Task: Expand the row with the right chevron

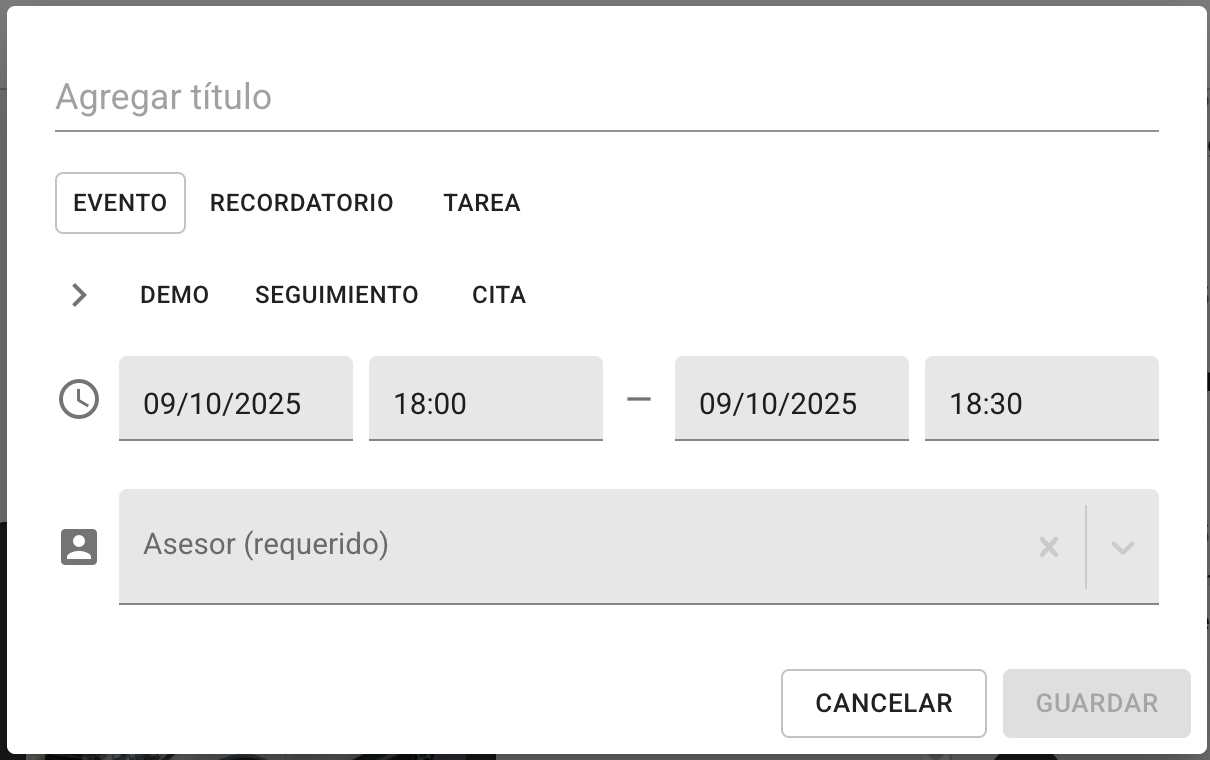Action: [x=79, y=295]
